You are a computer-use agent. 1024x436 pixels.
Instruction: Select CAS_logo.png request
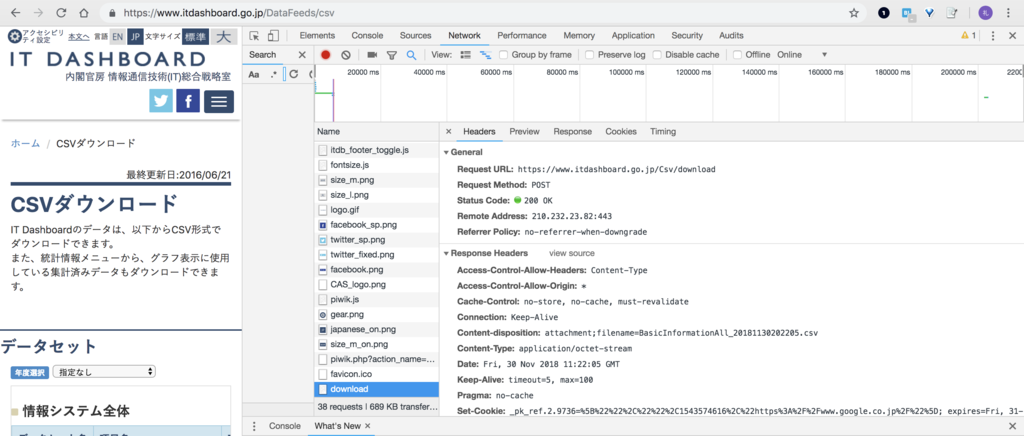click(x=376, y=285)
